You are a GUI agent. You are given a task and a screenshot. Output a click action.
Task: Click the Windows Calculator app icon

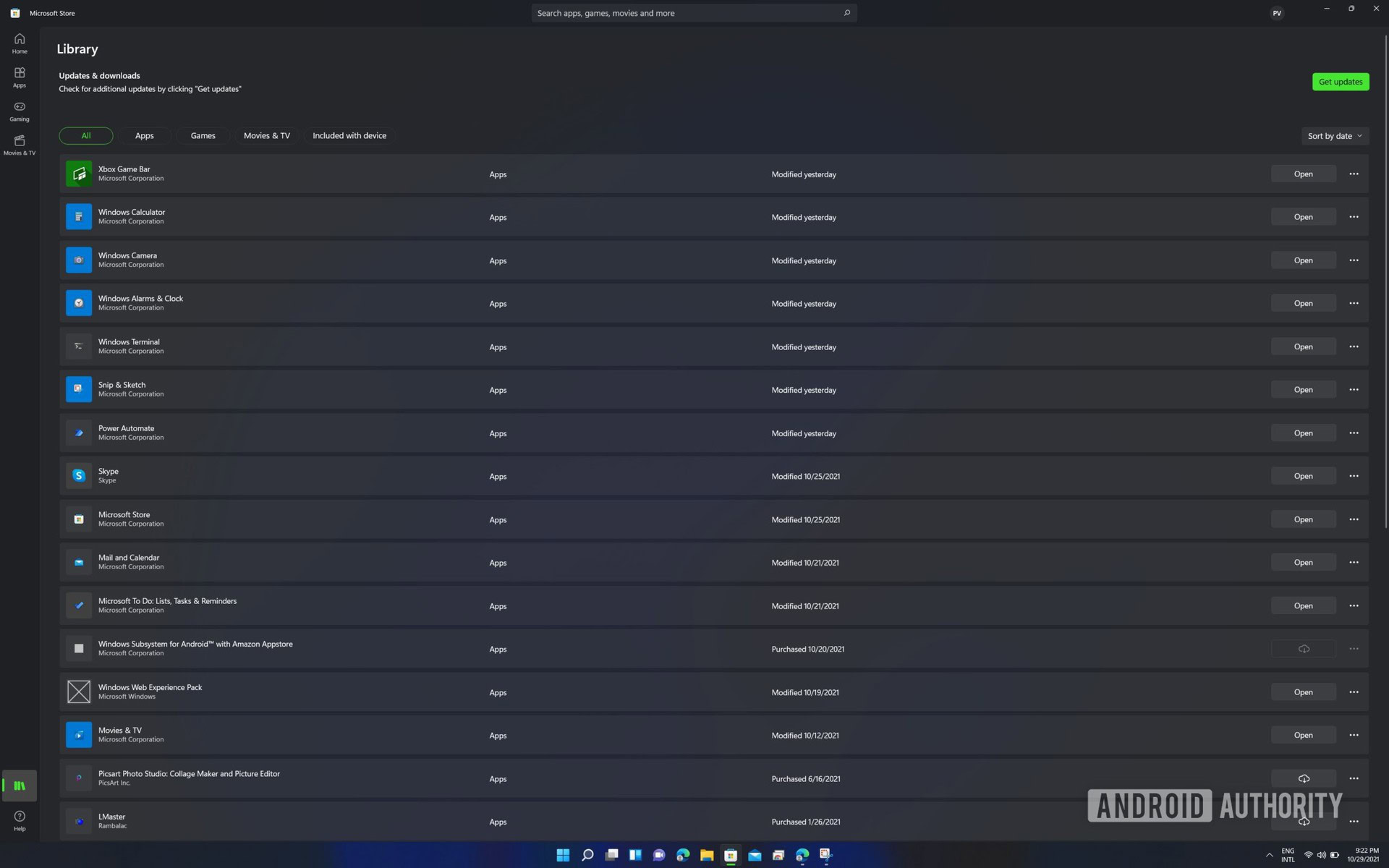point(78,216)
